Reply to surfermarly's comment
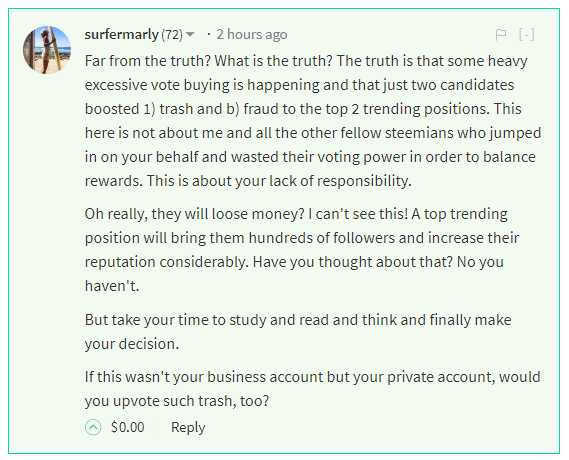Viewport: 569px width, 460px height. coord(188,427)
